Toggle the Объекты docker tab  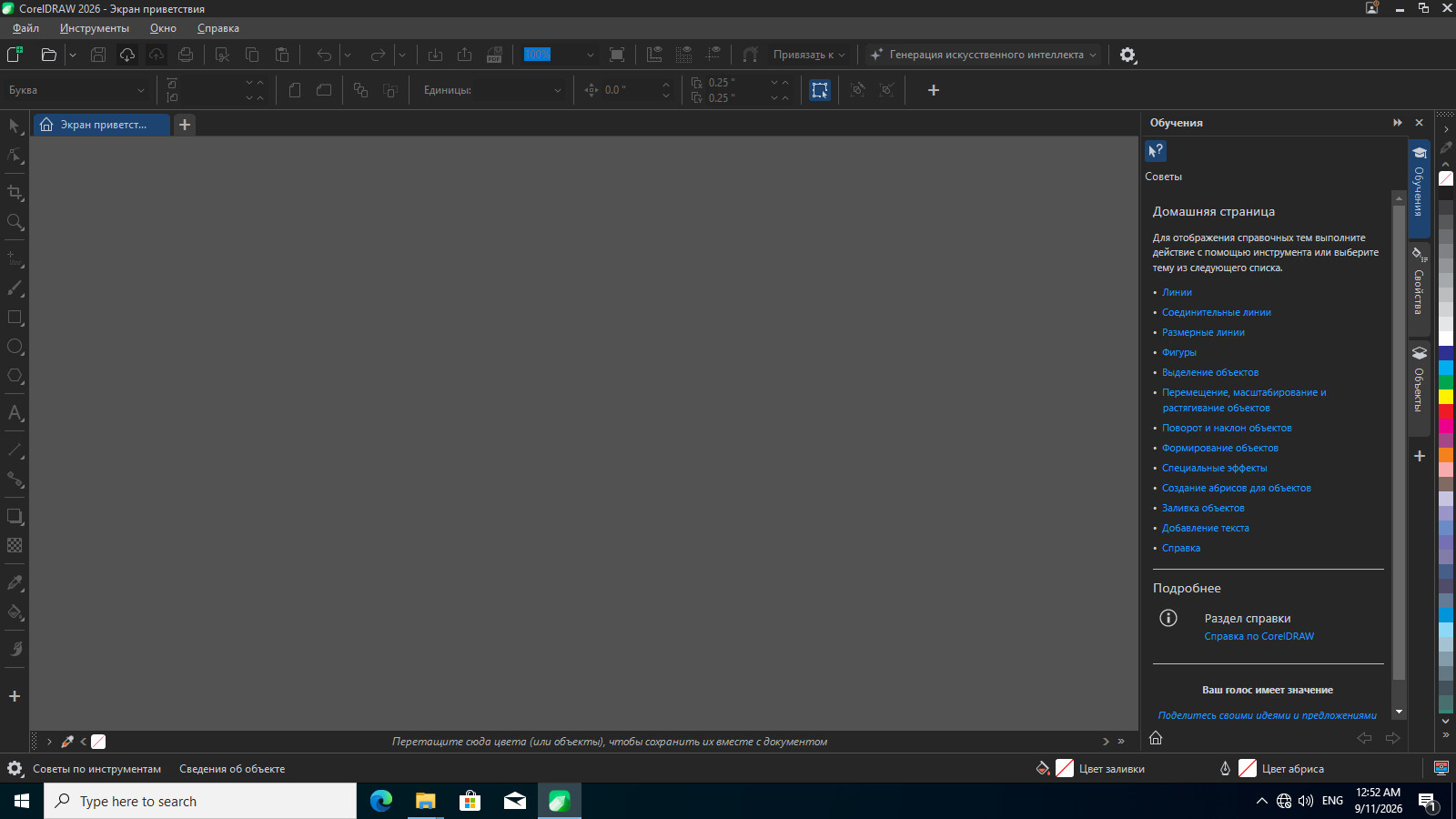point(1419,379)
